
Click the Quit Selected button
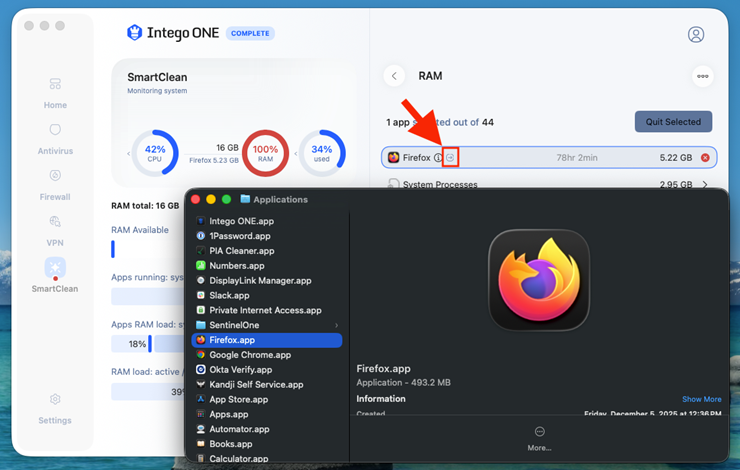673,122
